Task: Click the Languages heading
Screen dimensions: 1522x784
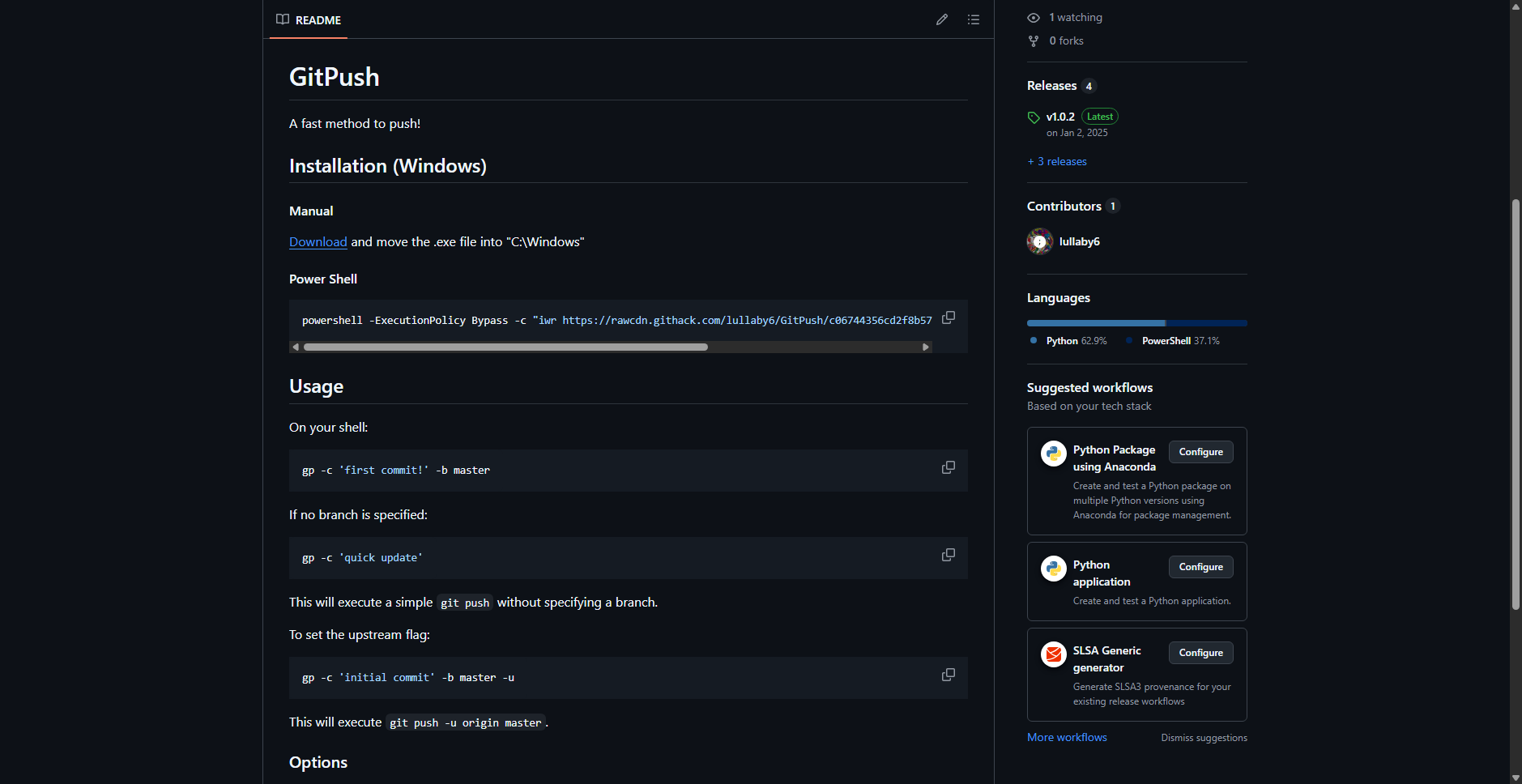Action: pyautogui.click(x=1059, y=298)
